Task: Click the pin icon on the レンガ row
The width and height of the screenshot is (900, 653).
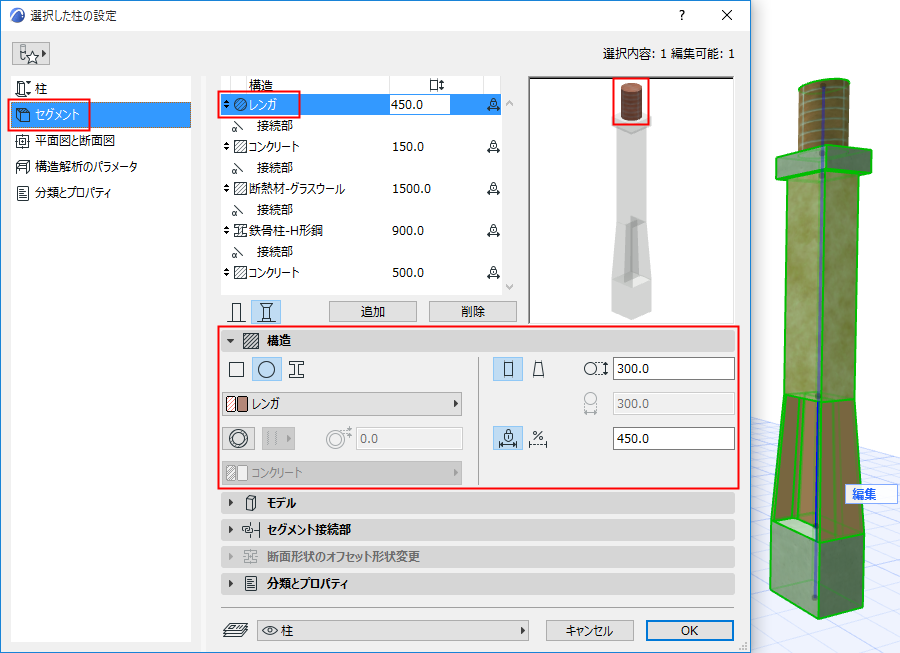Action: 492,103
